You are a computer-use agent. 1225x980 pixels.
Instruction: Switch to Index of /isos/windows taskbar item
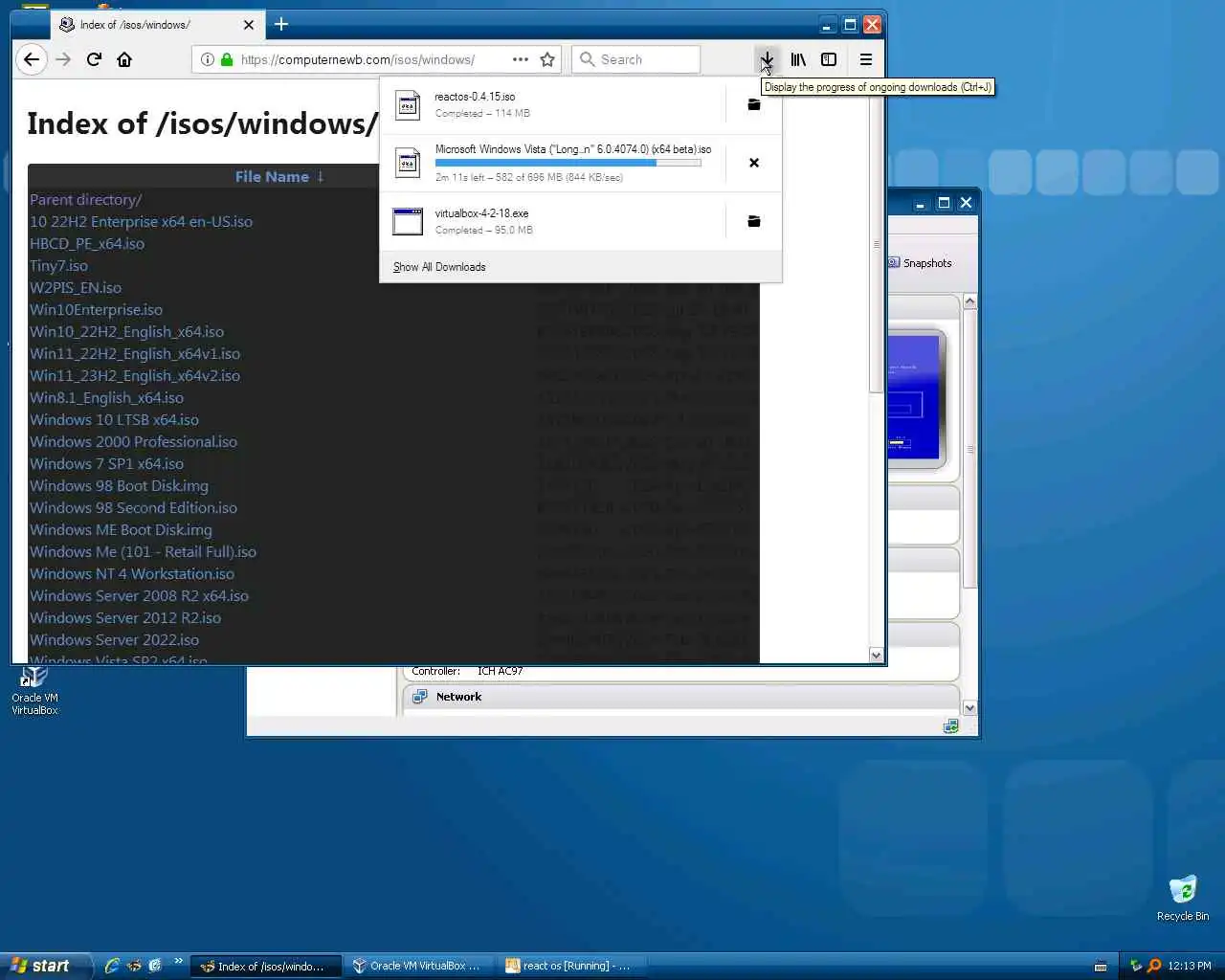tap(266, 966)
